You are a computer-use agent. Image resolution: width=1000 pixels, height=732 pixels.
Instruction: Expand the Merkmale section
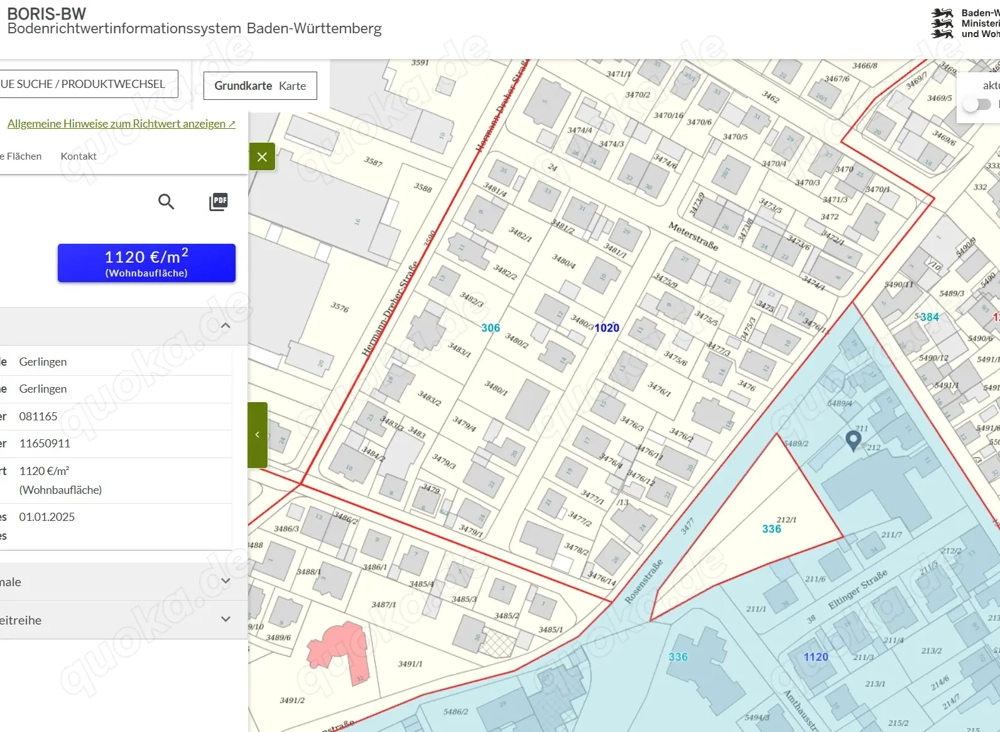coord(226,581)
